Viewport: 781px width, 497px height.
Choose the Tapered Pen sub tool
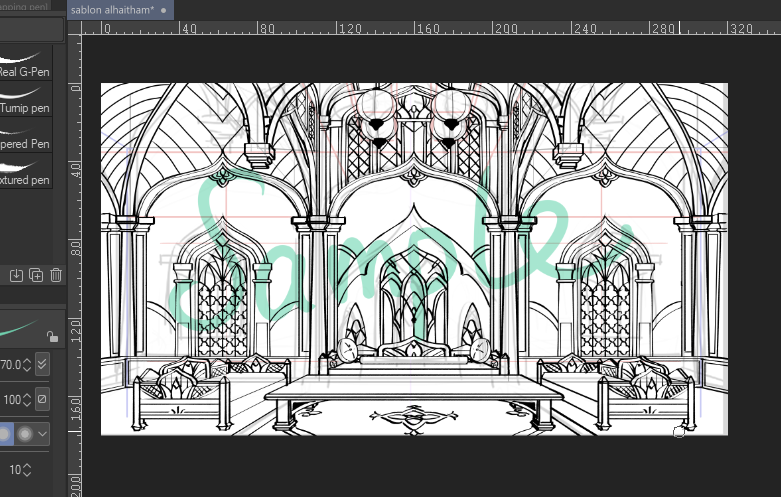[x=25, y=134]
